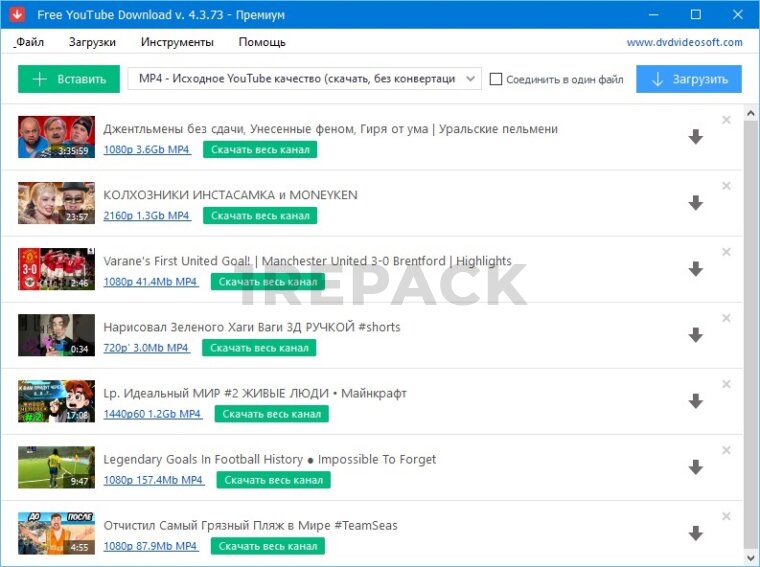The width and height of the screenshot is (760, 567).
Task: Open the www.dvdvideosoft.com link
Action: 684,42
